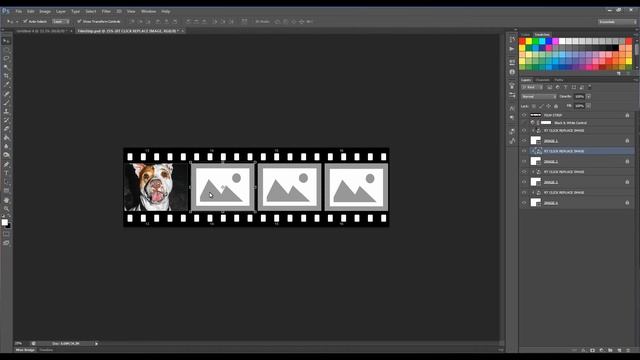Open the Essentials workspace dropdown

617,22
